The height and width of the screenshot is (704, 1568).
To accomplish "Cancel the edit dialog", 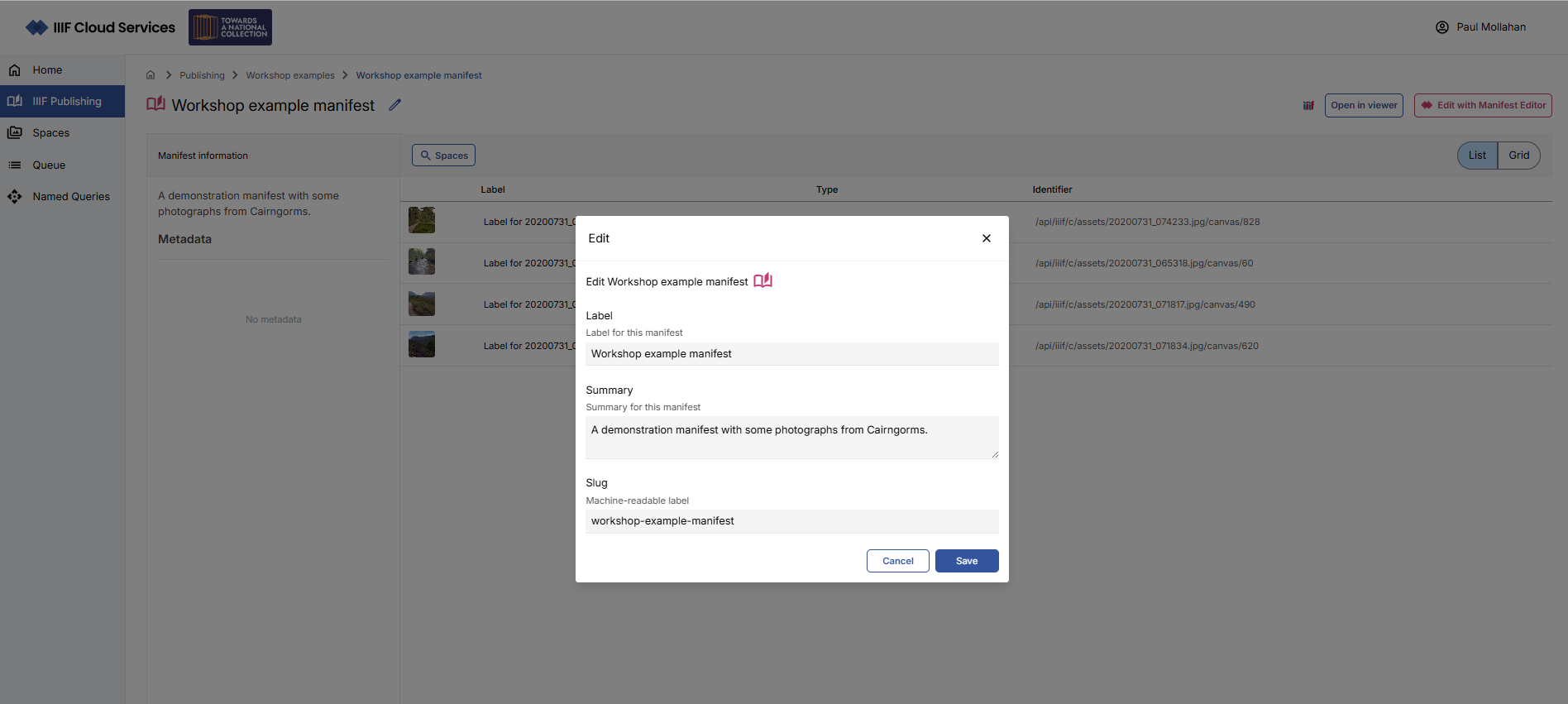I will [897, 561].
